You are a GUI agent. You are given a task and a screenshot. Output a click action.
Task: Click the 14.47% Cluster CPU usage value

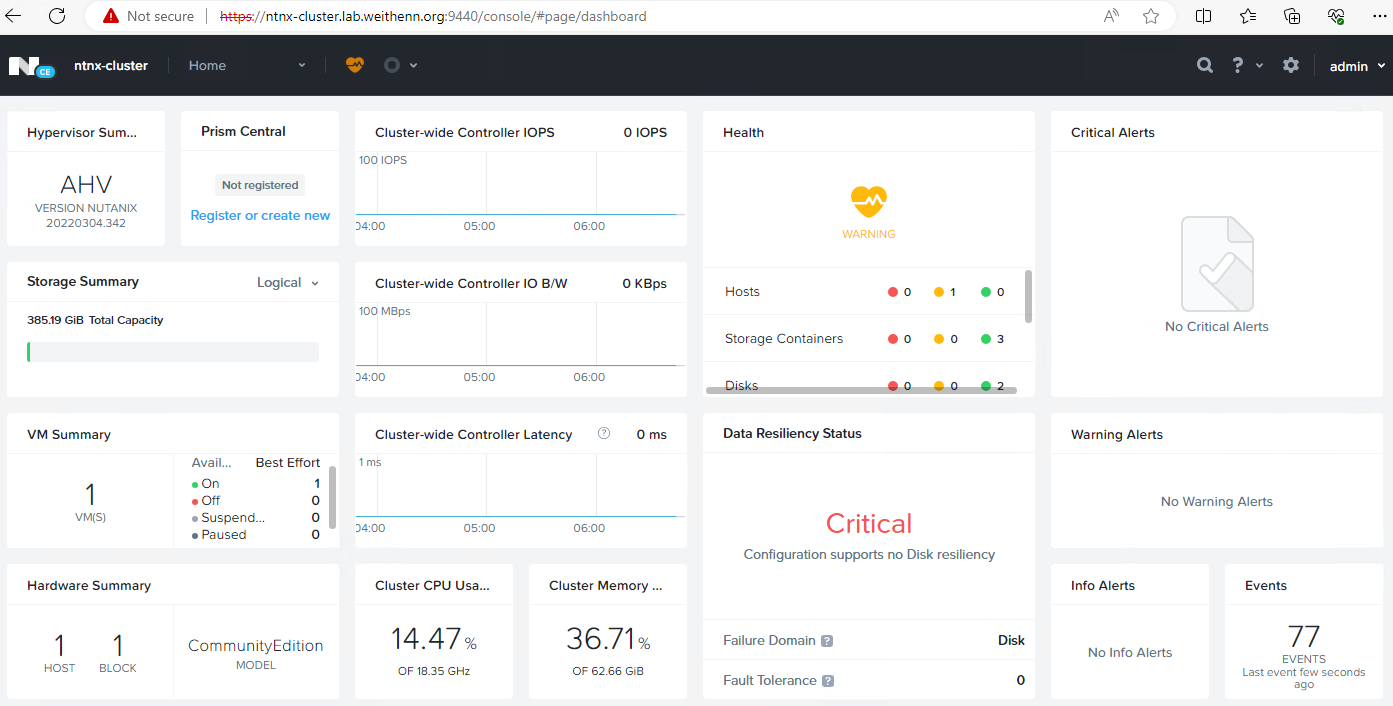(433, 638)
